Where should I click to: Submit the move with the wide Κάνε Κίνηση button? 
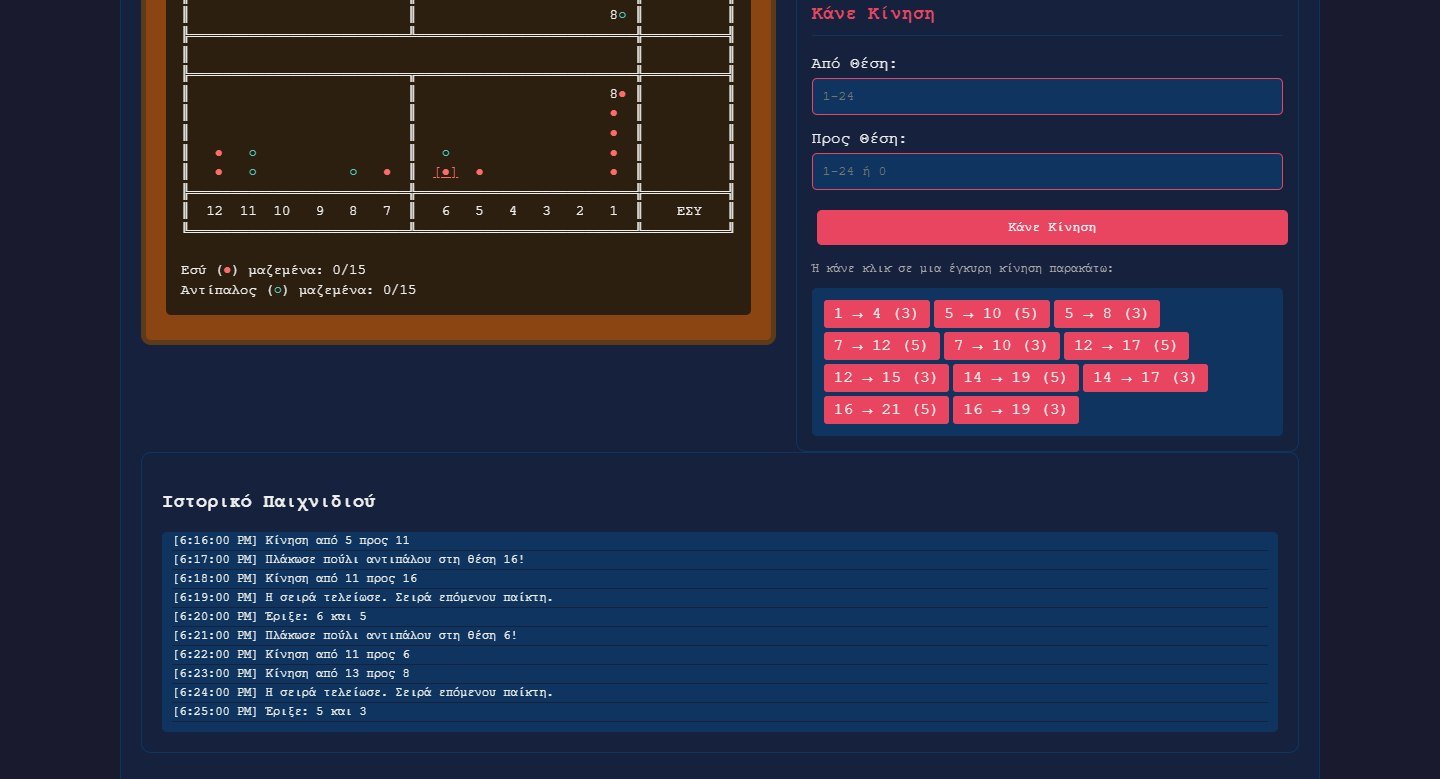pos(1052,227)
